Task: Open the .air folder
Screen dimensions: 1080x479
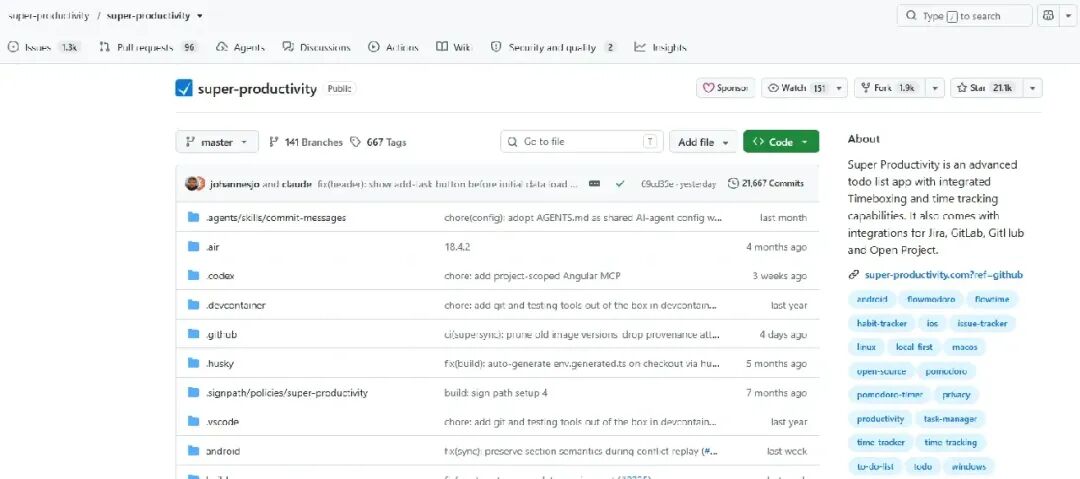Action: (x=213, y=247)
